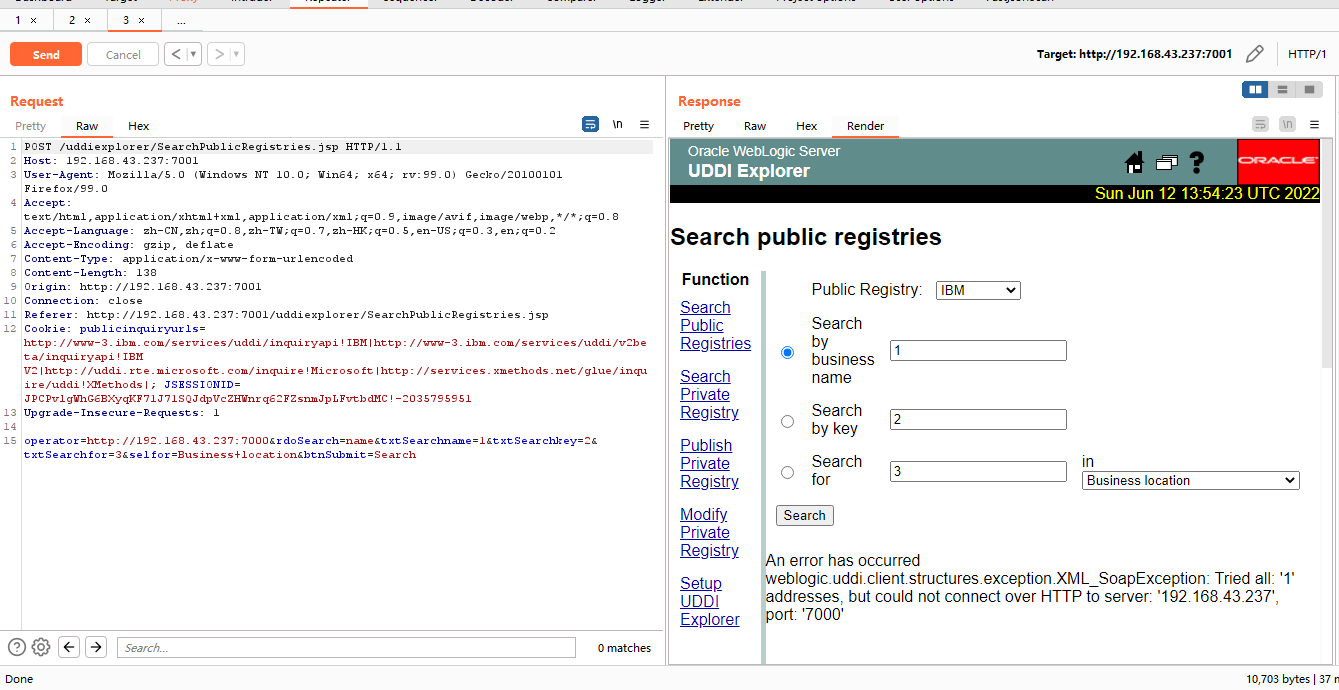Switch Request view to Pretty

tap(30, 126)
